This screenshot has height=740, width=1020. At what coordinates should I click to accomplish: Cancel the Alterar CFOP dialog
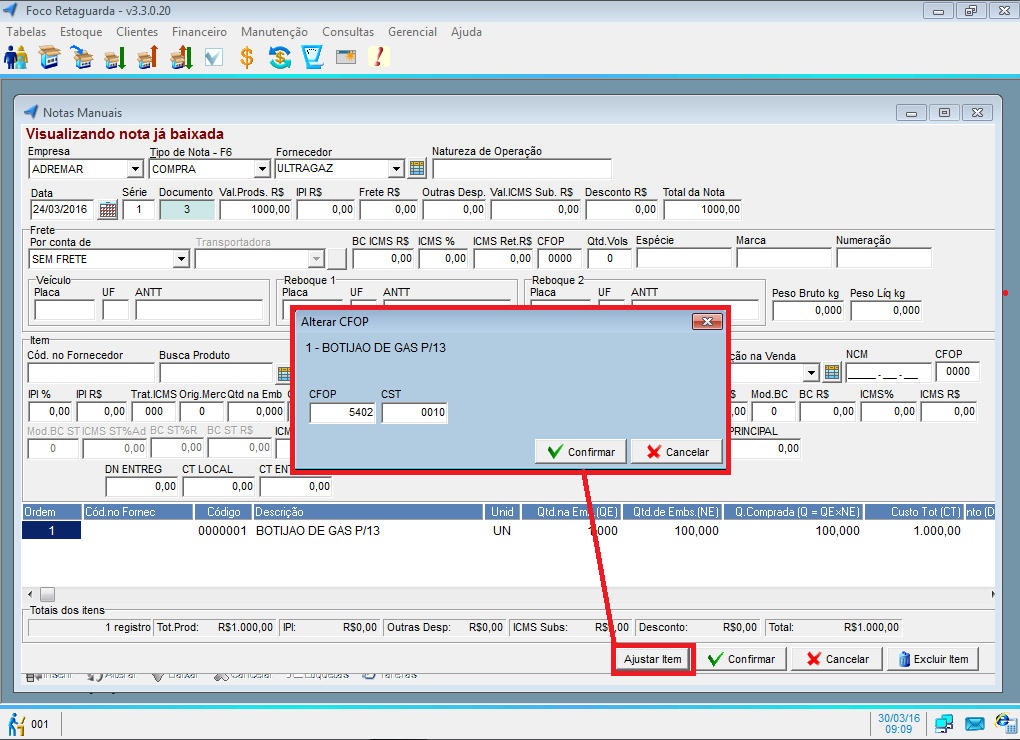pos(677,452)
